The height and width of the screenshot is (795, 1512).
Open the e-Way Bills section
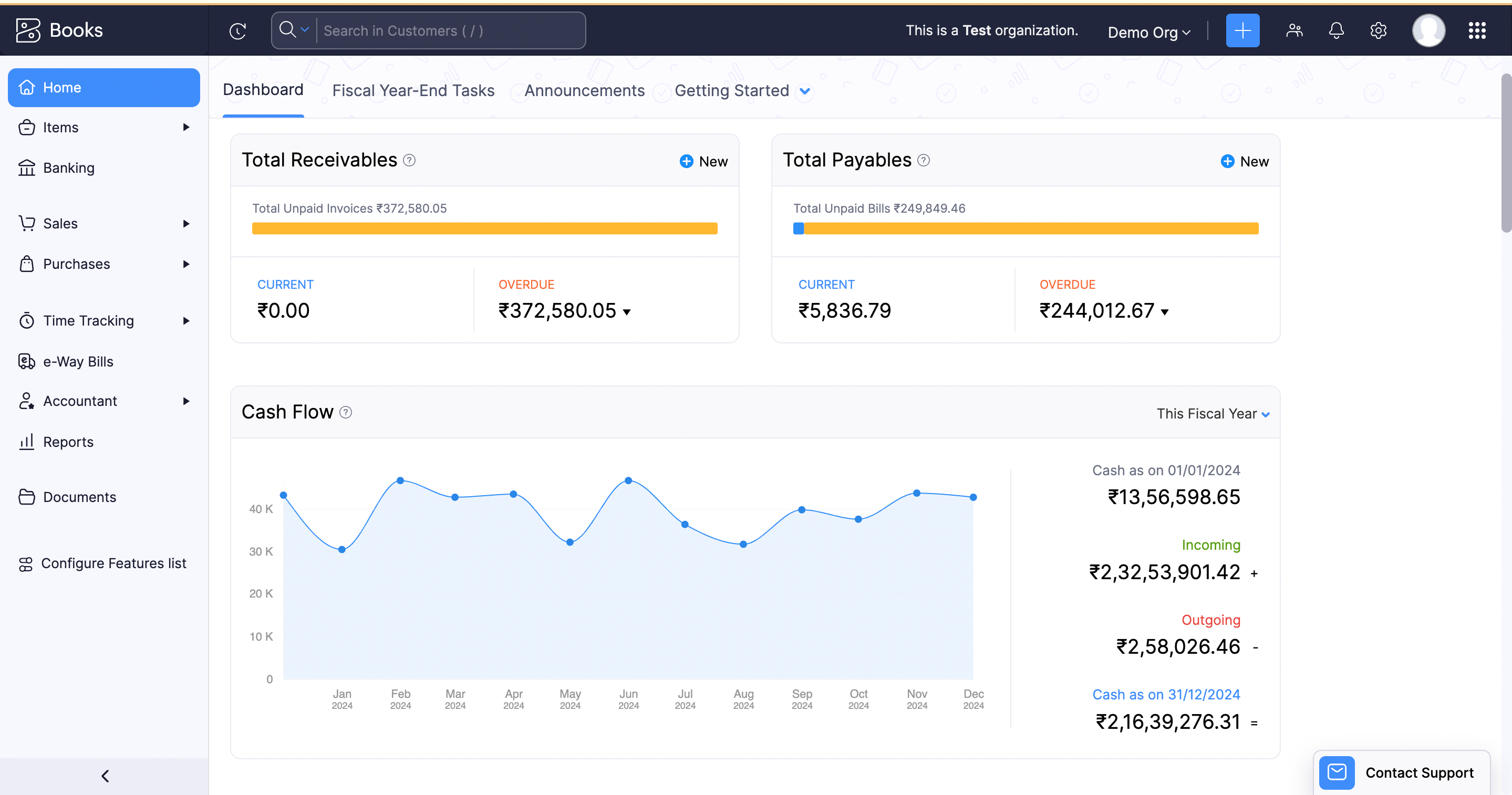[x=78, y=361]
